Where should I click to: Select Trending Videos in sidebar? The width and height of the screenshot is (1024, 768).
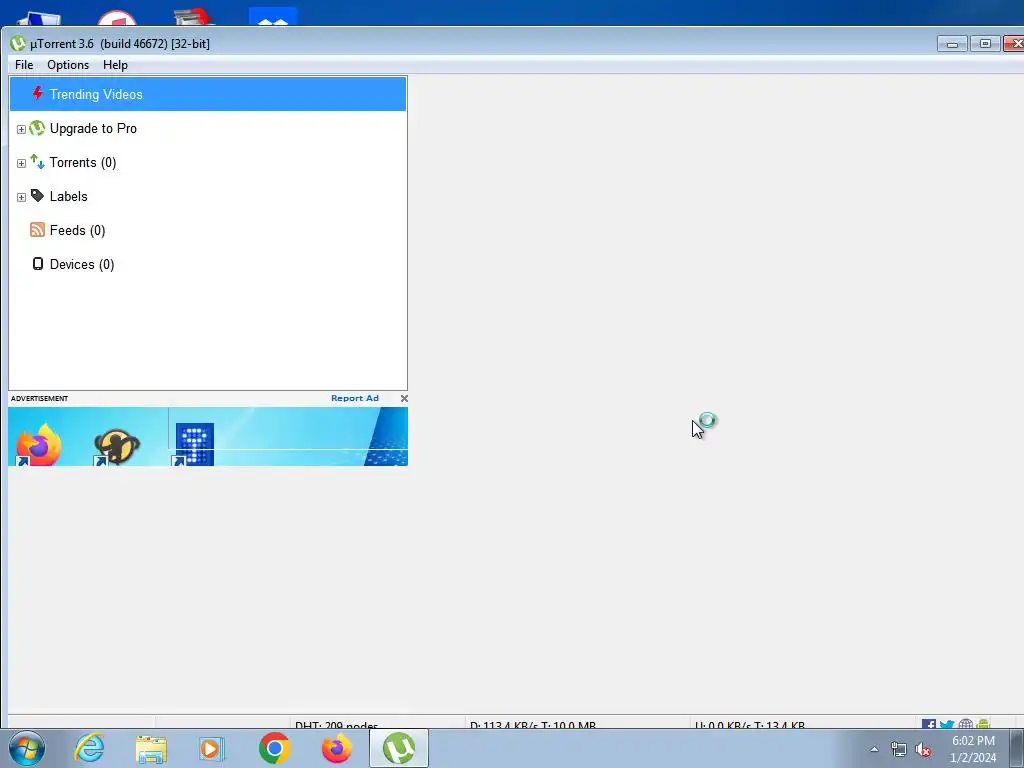[208, 94]
